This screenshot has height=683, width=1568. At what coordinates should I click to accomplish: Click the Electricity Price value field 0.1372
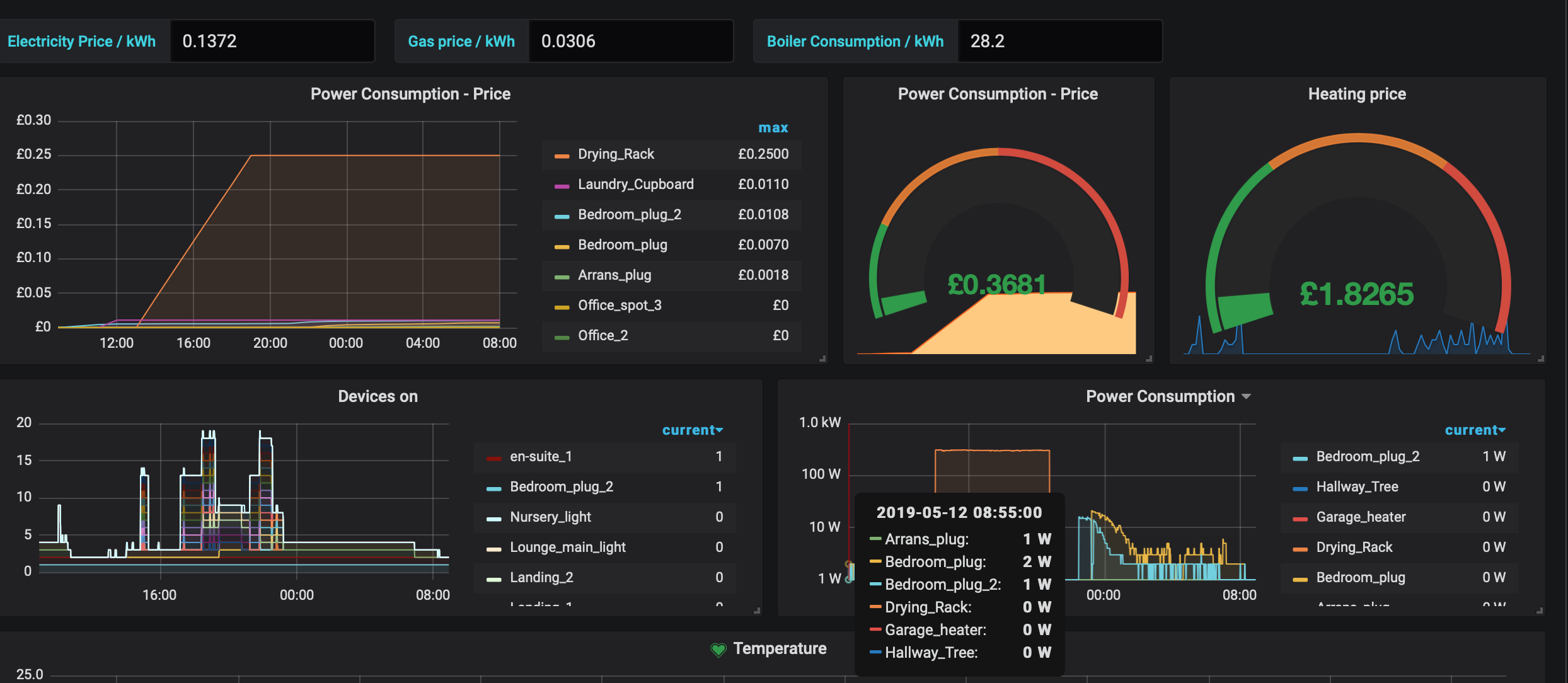[272, 41]
